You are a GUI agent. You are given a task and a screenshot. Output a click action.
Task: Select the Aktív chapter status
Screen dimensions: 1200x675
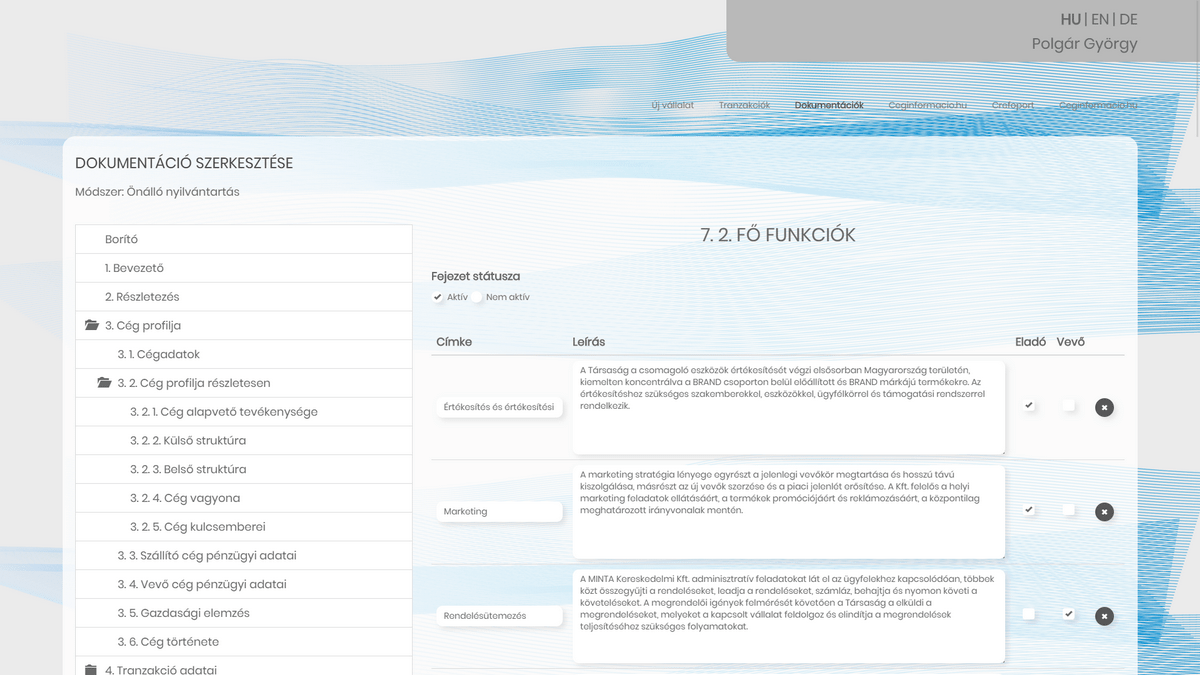pos(438,297)
